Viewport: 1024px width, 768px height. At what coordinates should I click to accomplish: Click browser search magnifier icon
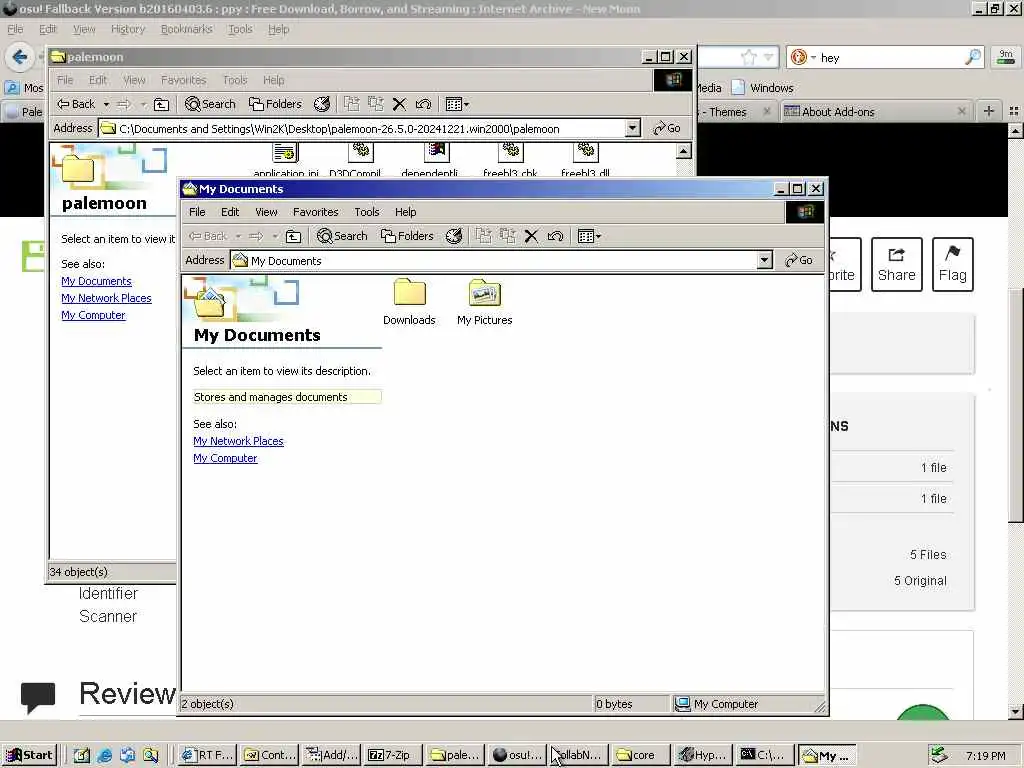[x=973, y=57]
